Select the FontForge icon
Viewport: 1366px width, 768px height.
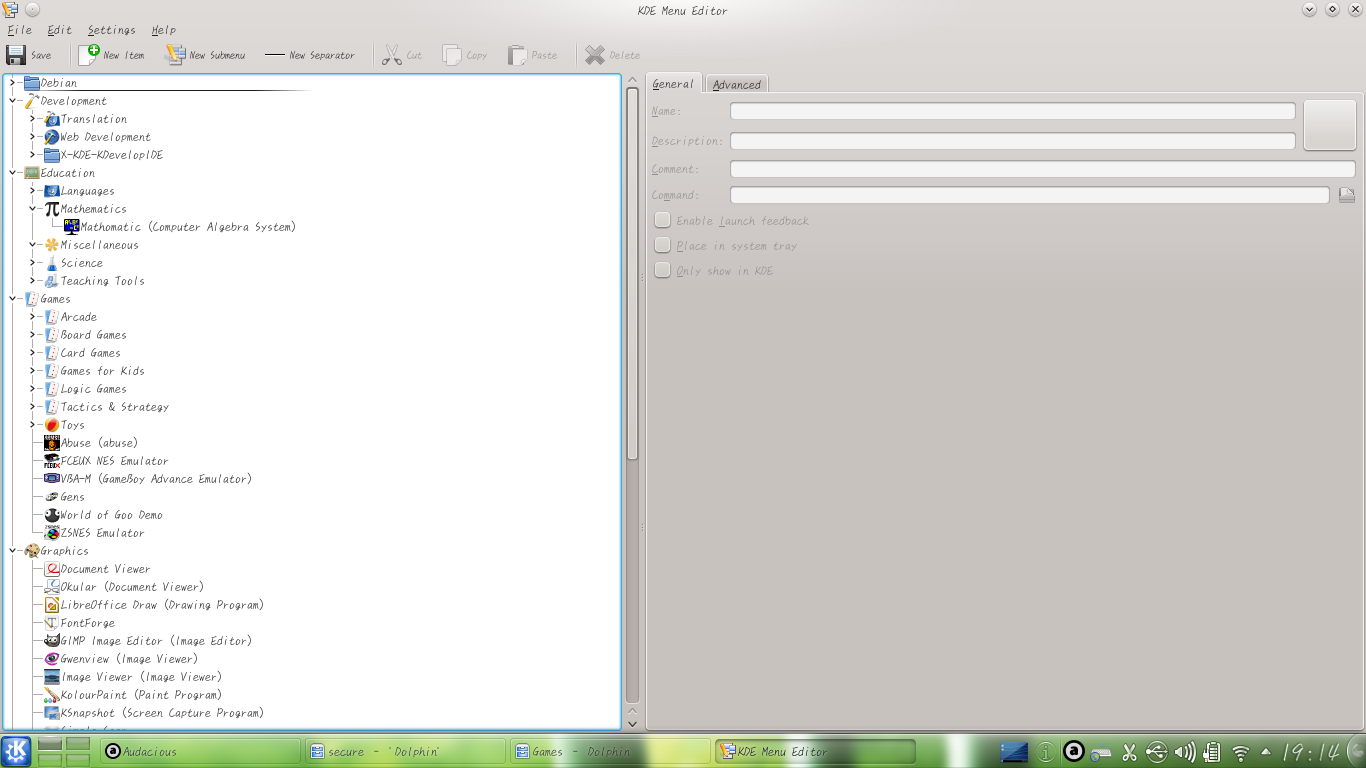tap(52, 623)
